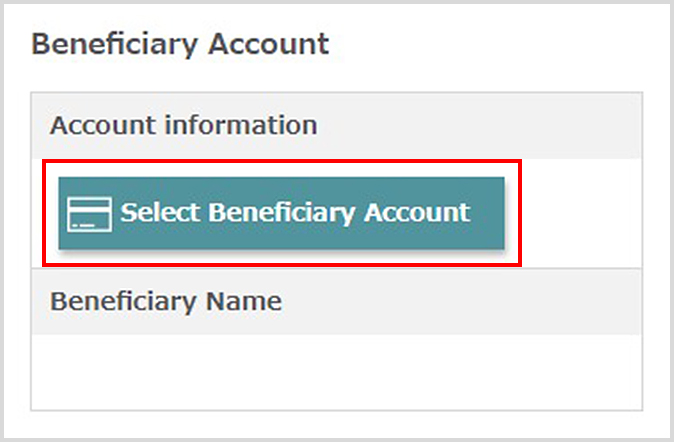Screen dimensions: 674x442
Task: Click the word Account on the teal button
Action: click(417, 212)
